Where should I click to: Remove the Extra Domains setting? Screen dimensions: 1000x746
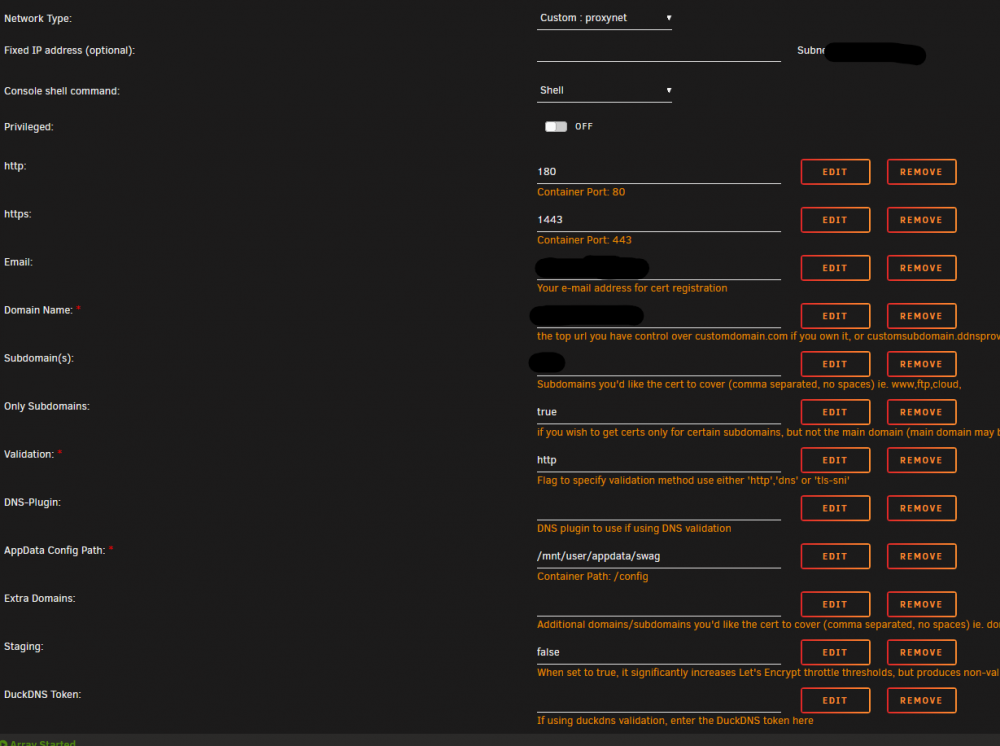(x=921, y=604)
